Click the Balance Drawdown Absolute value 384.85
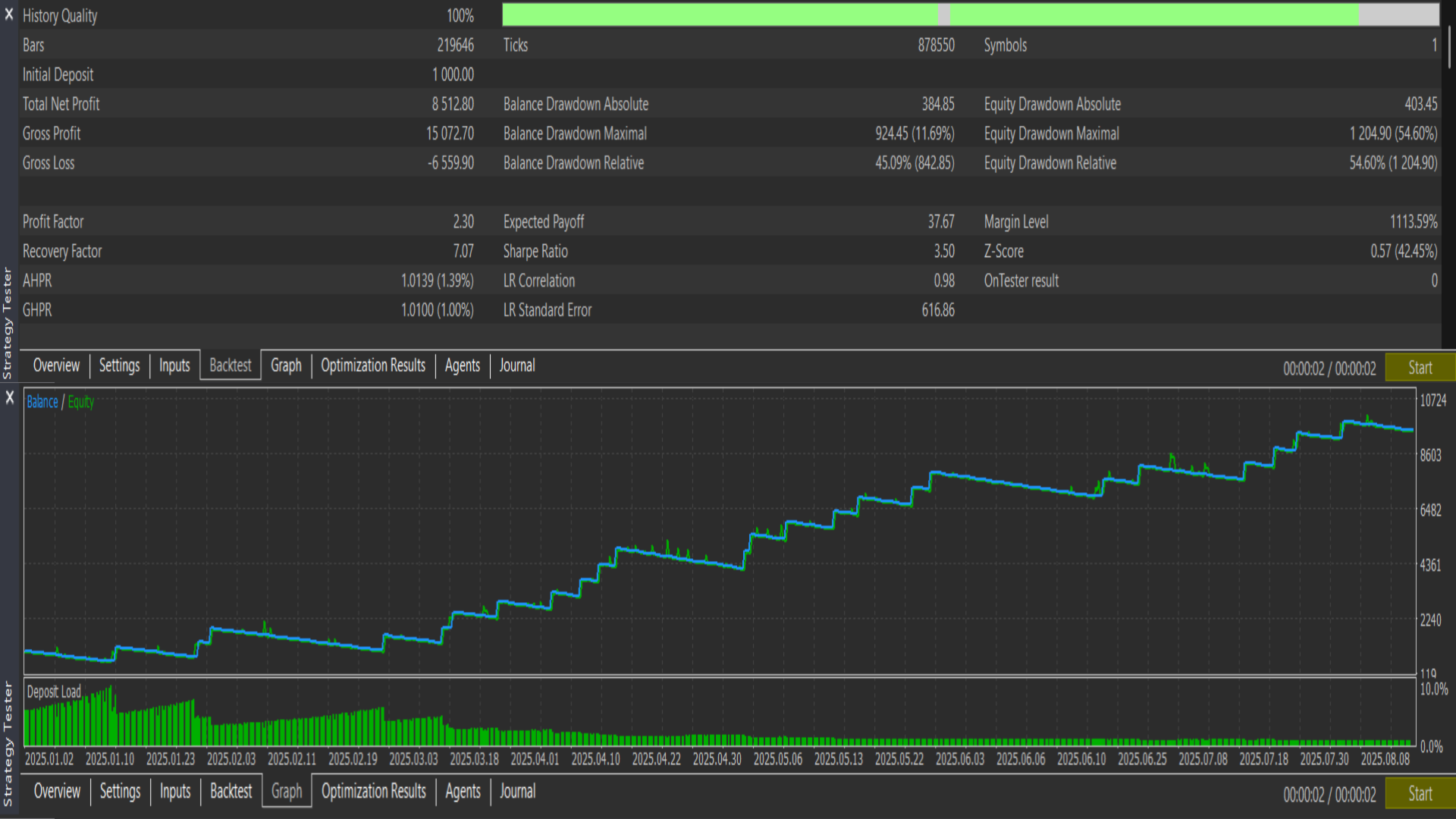The image size is (1456, 819). (938, 104)
